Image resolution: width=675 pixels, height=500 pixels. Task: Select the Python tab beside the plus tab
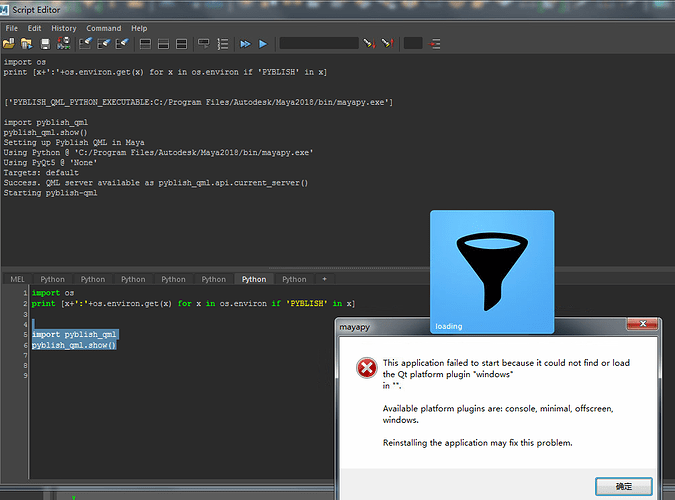tap(294, 279)
